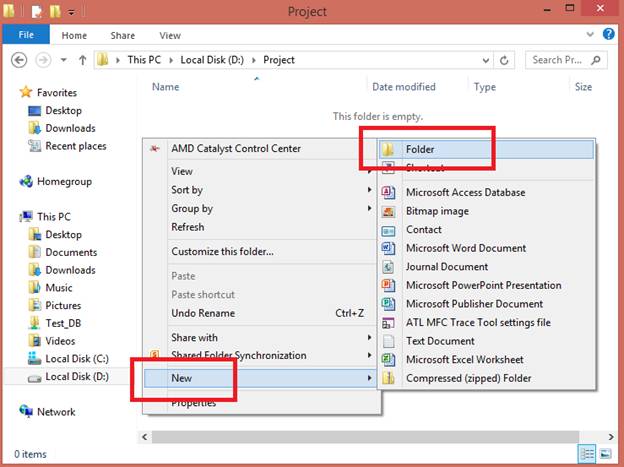Click the Up directory arrow
This screenshot has width=624, height=467.
pos(82,60)
